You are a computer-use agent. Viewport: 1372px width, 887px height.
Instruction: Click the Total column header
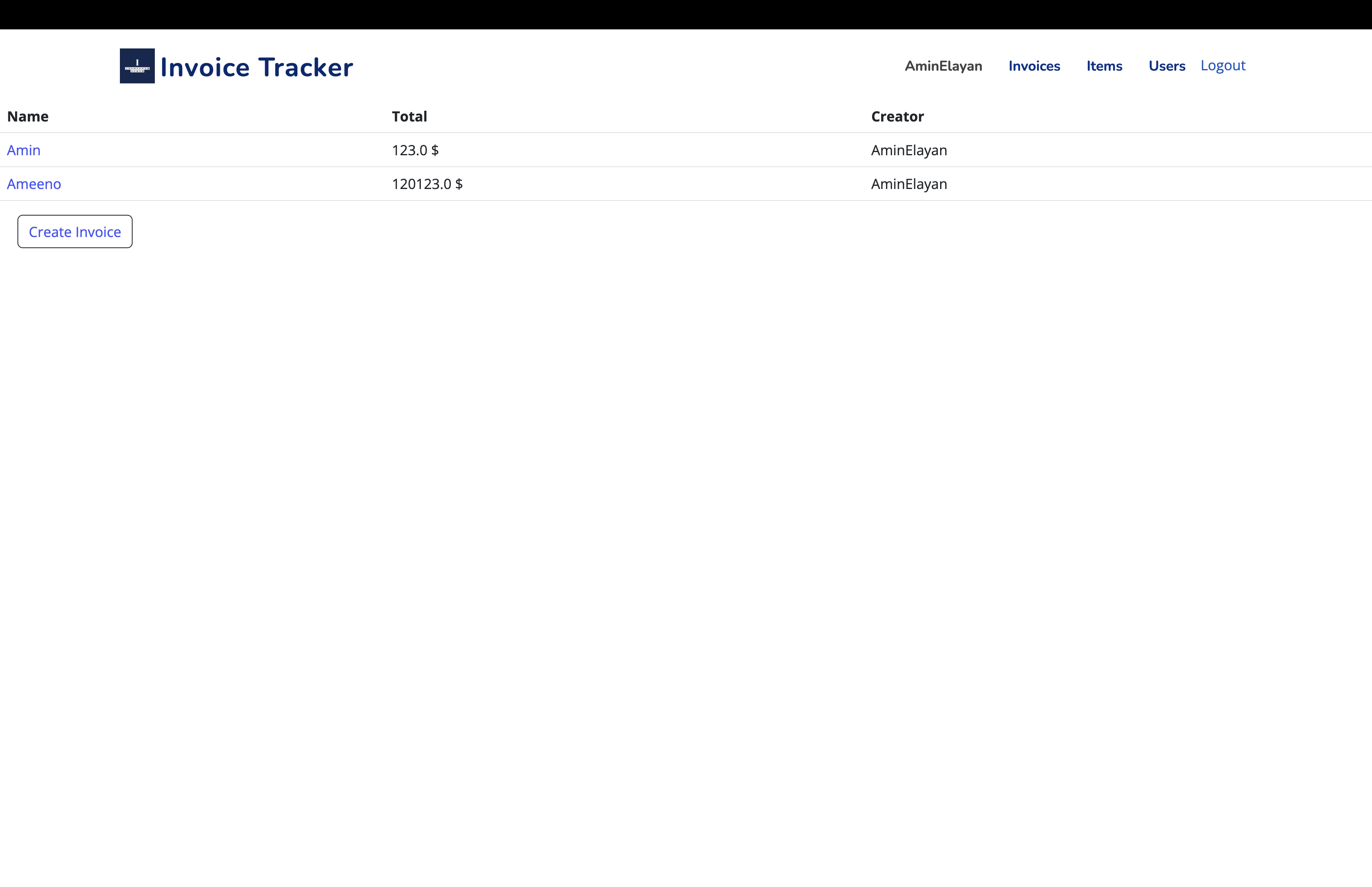pos(409,116)
